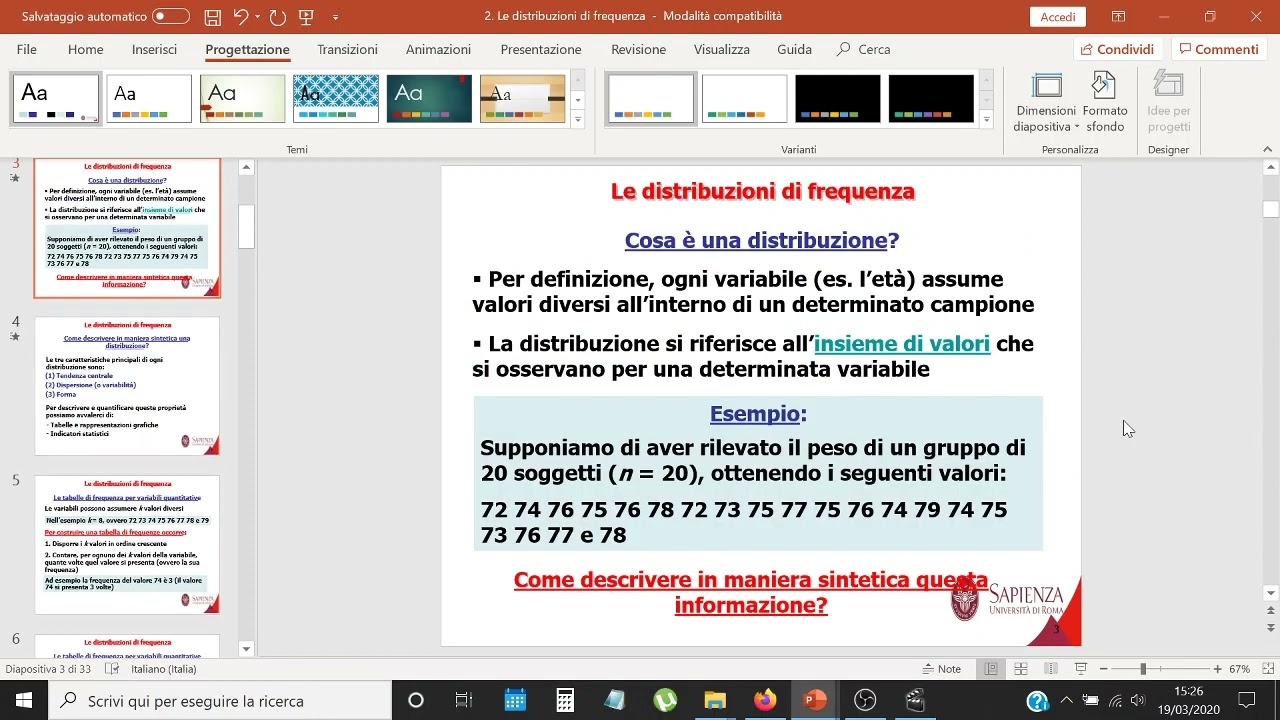The width and height of the screenshot is (1280, 720).
Task: Select the second white variant thumbnail
Action: [744, 98]
